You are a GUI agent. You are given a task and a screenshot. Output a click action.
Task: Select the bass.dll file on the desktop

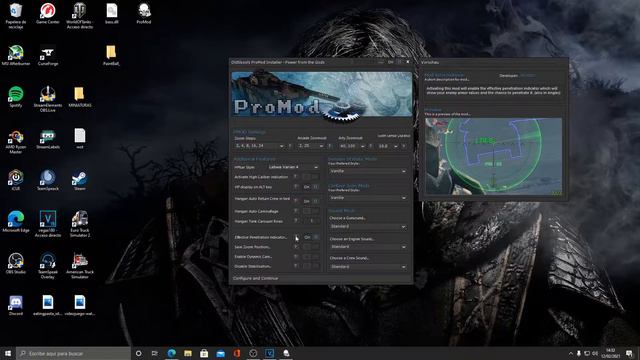click(111, 13)
